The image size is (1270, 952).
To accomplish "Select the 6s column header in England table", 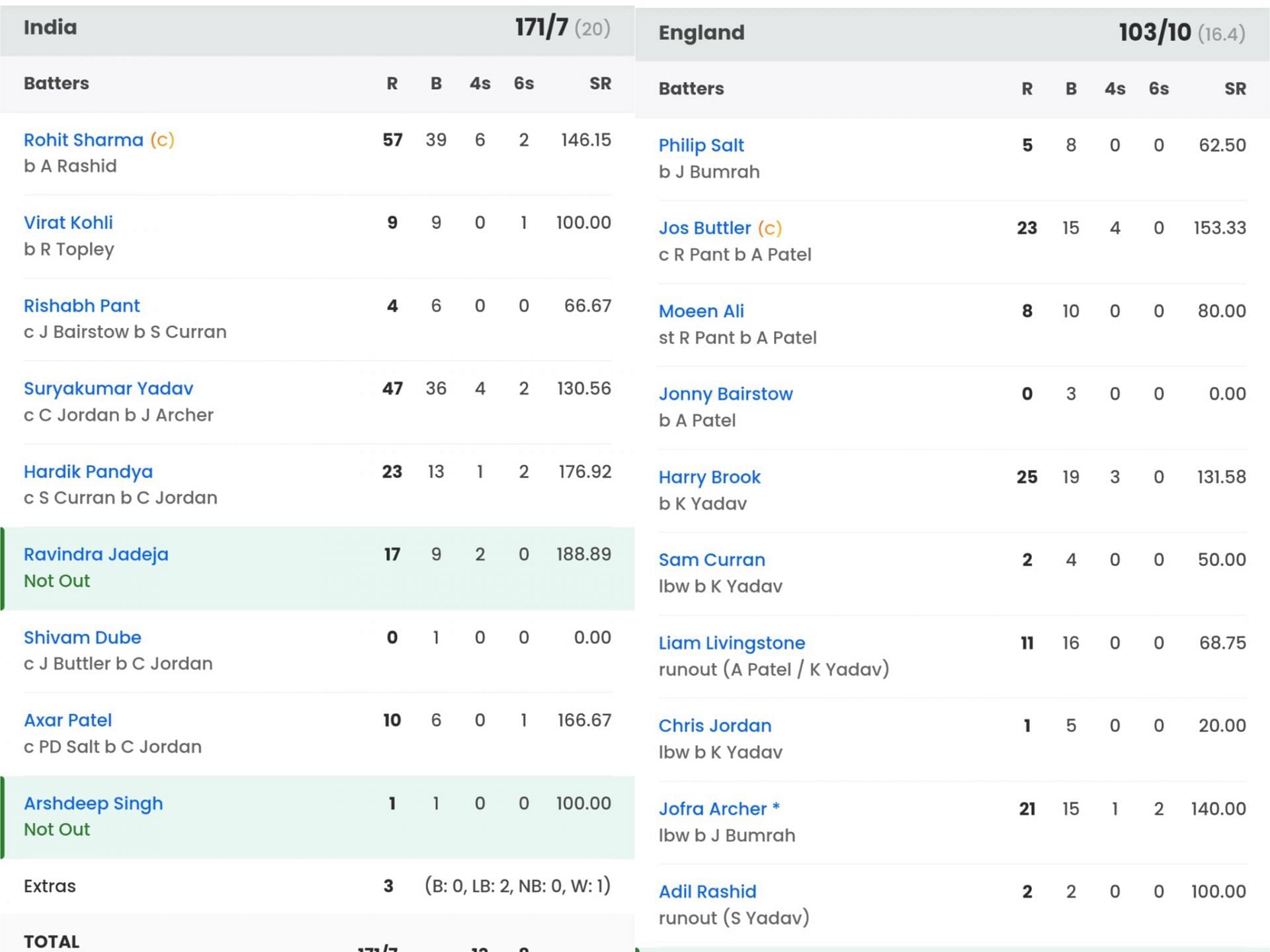I will 1159,89.
